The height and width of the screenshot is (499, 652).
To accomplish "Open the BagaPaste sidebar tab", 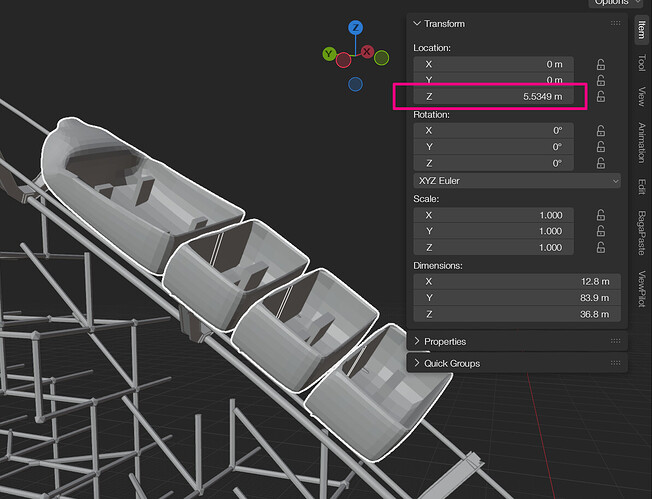I will pyautogui.click(x=642, y=233).
